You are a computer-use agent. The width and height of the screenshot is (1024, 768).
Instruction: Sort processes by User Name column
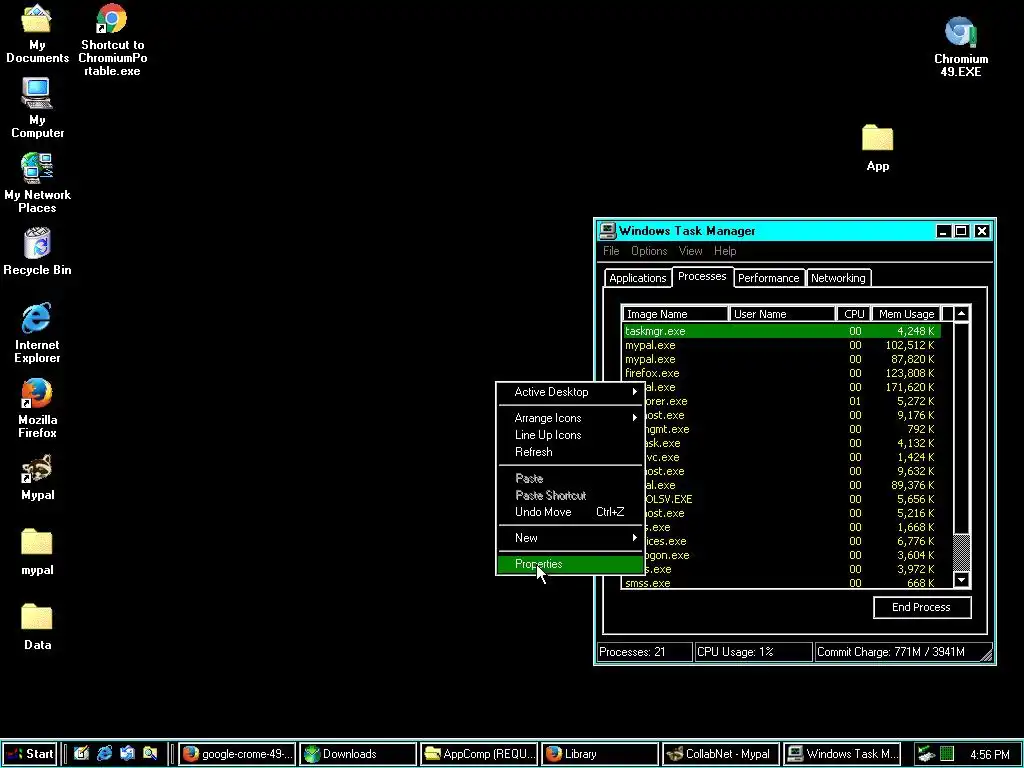(x=782, y=314)
